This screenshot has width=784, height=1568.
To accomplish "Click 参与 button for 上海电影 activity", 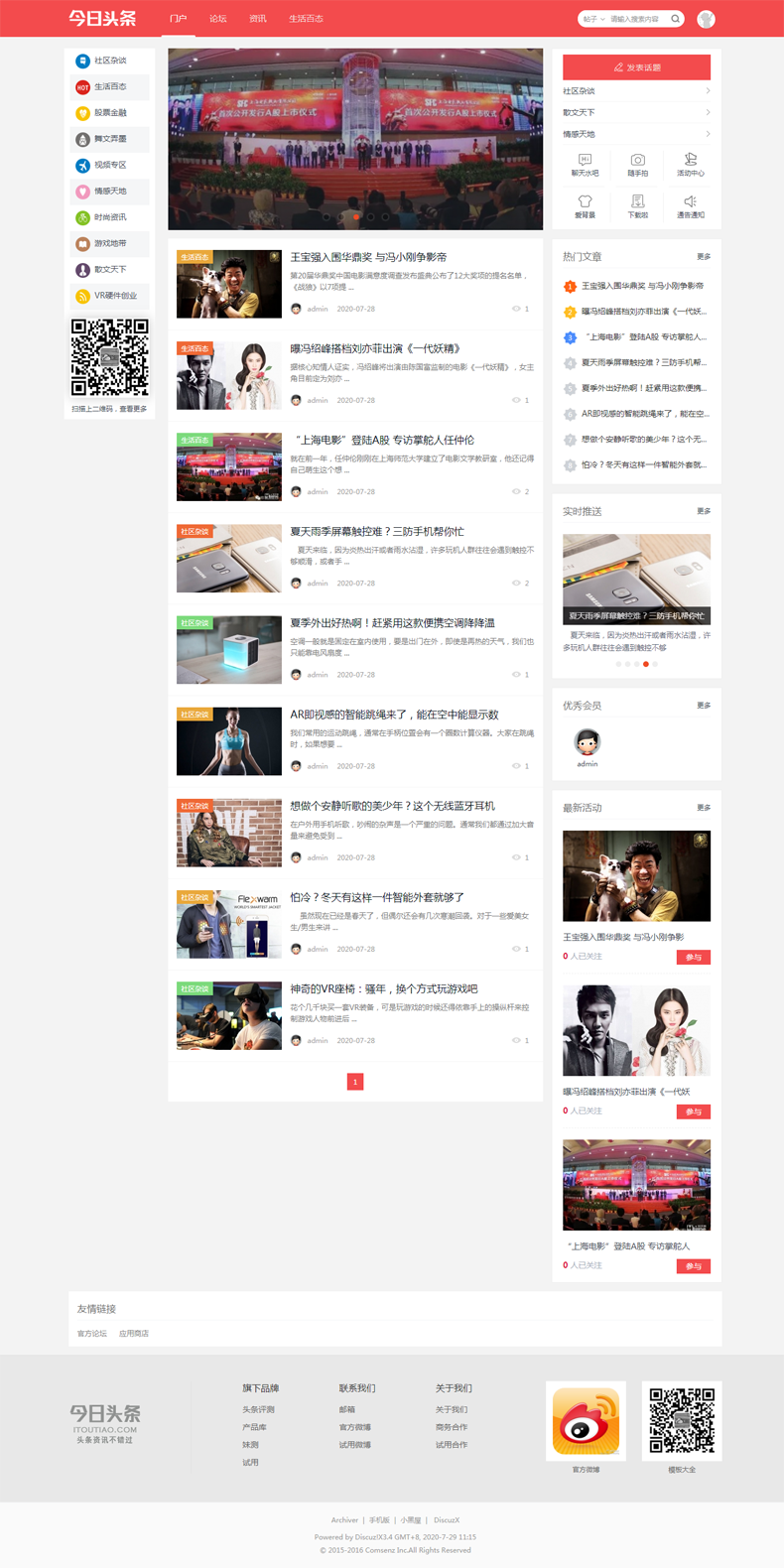I will tap(693, 1266).
